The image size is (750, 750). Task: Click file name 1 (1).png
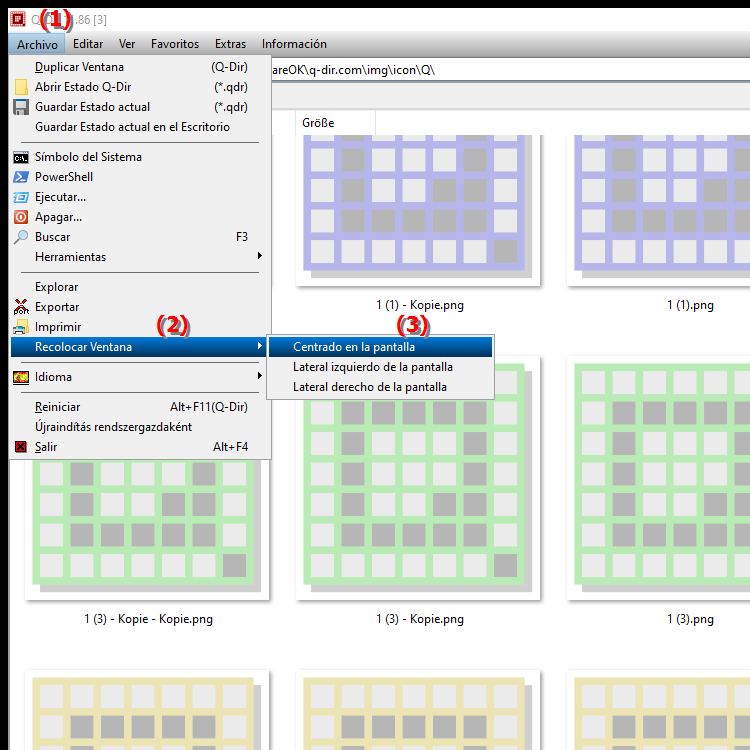690,306
